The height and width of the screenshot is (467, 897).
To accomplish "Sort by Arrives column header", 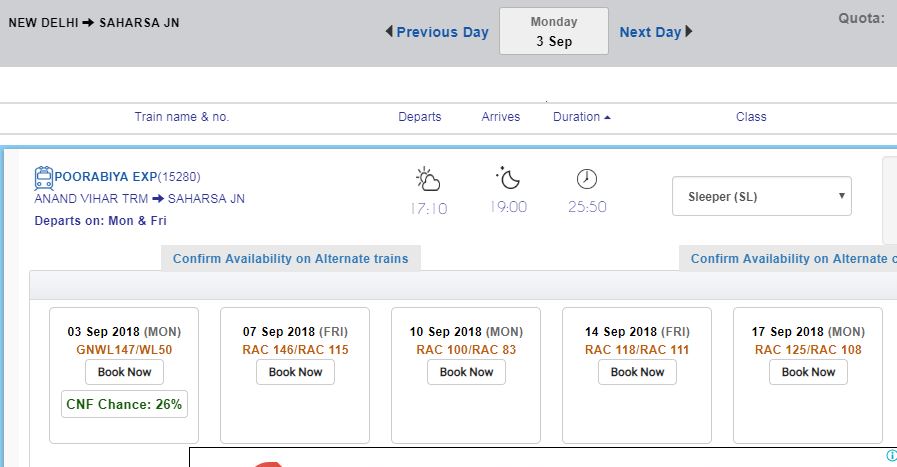I will pyautogui.click(x=501, y=117).
